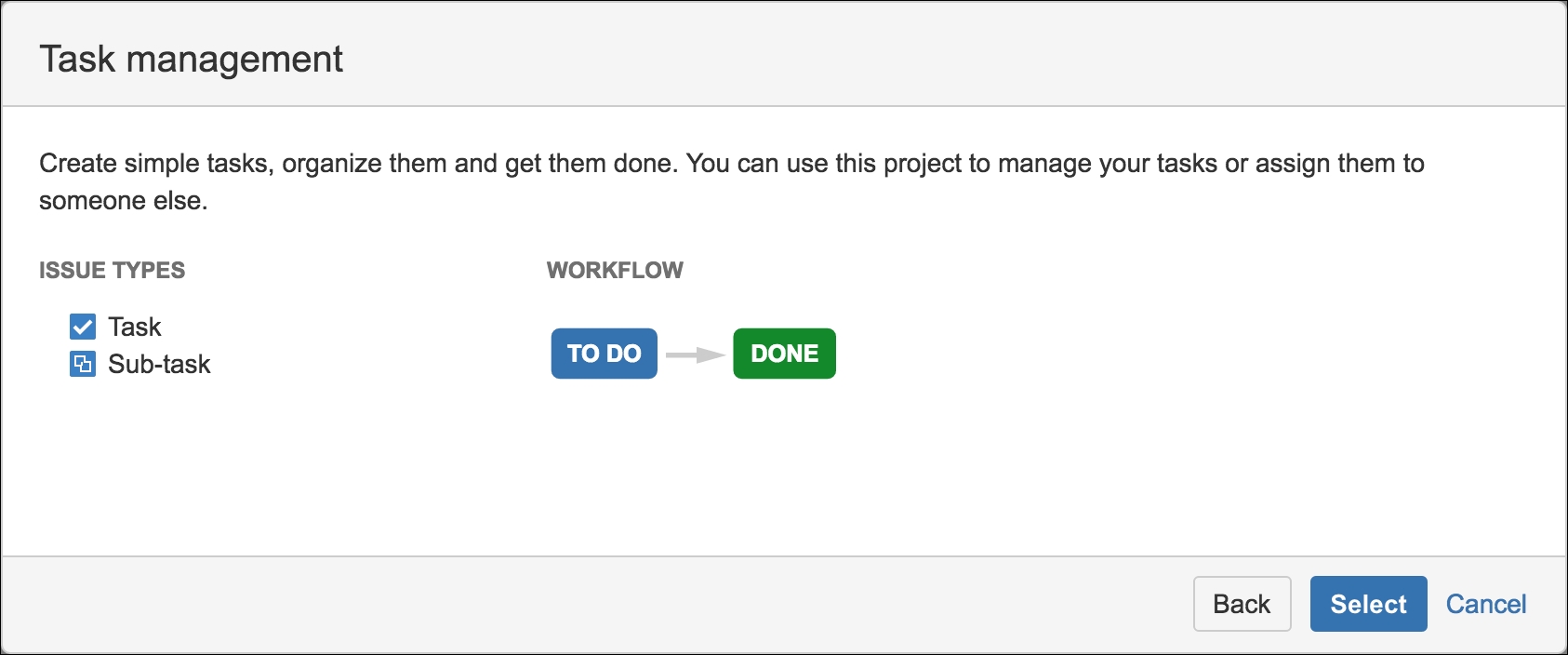Click the word 'Create' starting the description
The height and width of the screenshot is (655, 1568).
[x=77, y=163]
